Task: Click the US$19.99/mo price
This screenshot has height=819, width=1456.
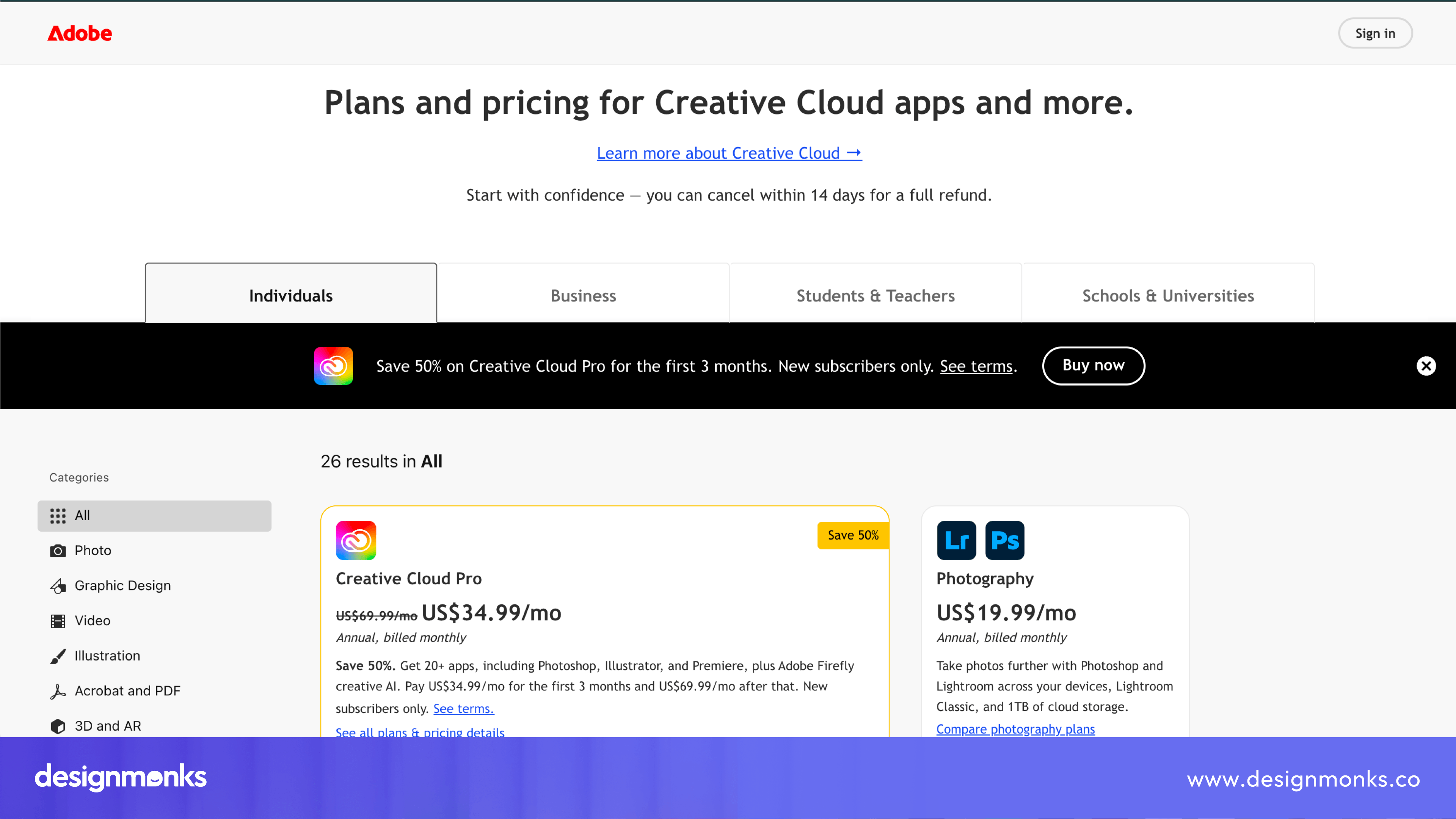Action: [1007, 613]
